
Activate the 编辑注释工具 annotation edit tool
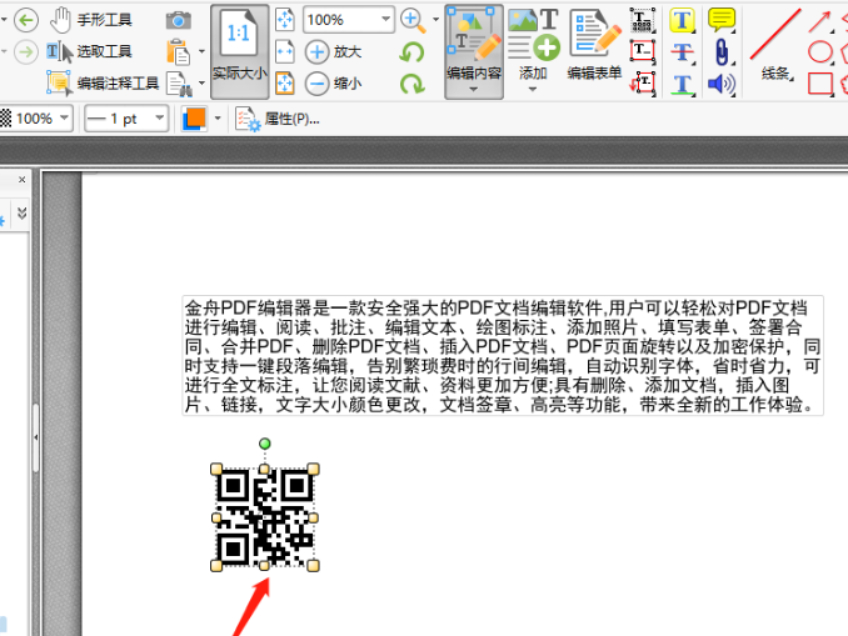point(103,83)
